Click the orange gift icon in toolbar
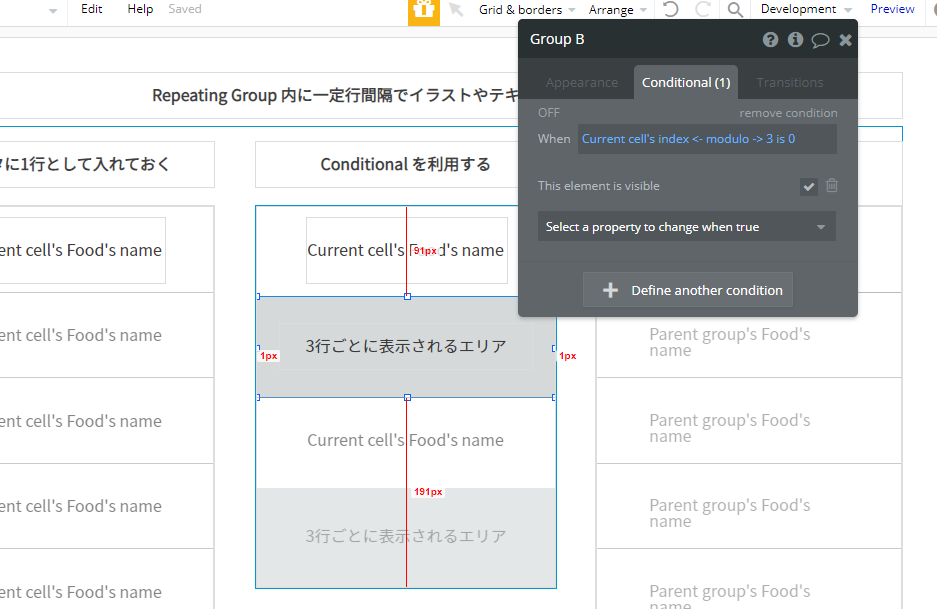This screenshot has height=609, width=937. pos(424,10)
